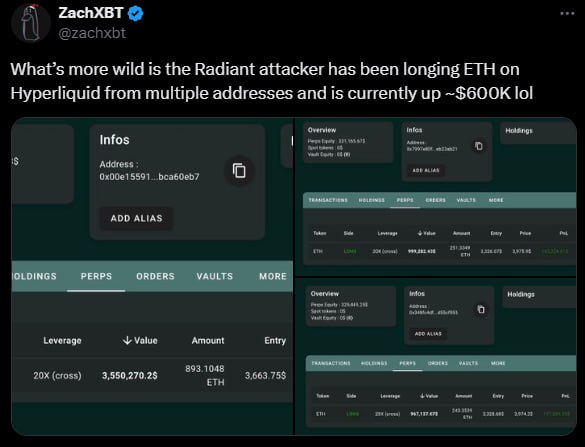Expand MORE in the bottom-right panel tabs

pyautogui.click(x=498, y=363)
